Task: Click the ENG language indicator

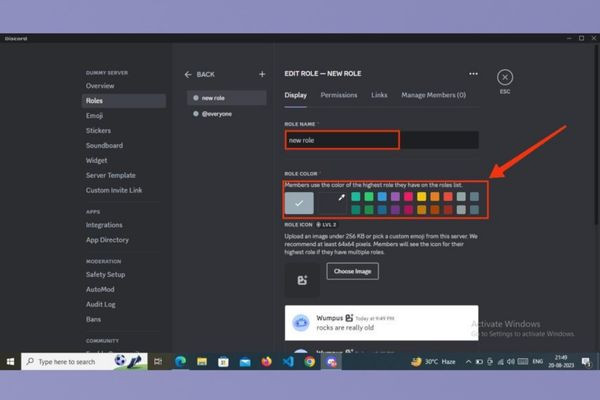Action: (x=538, y=361)
